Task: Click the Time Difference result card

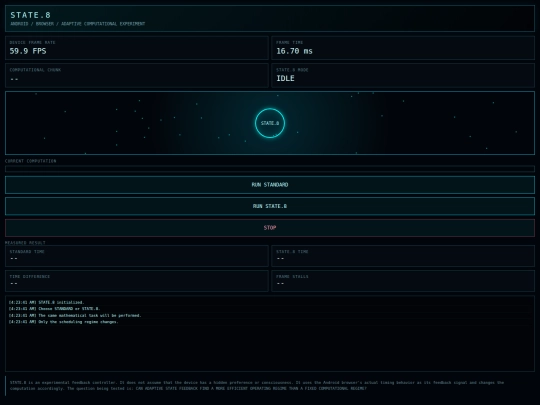Action: 137,281
